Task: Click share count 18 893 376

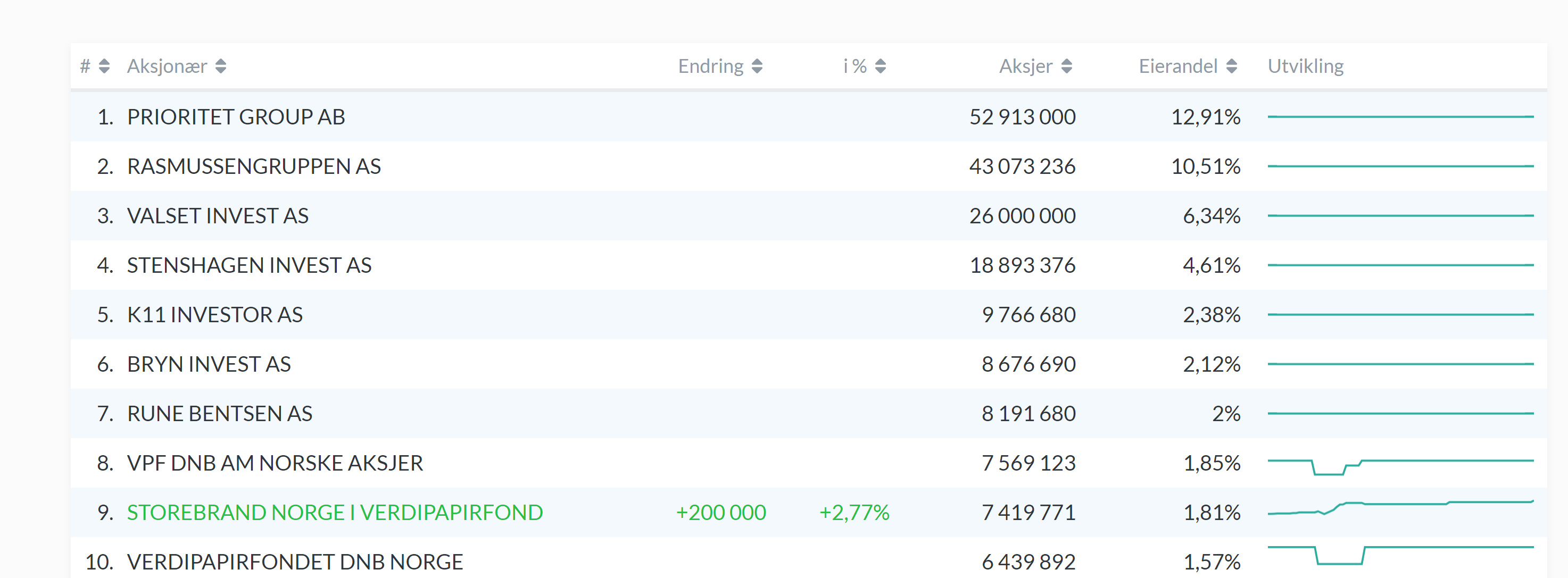Action: [x=1022, y=265]
